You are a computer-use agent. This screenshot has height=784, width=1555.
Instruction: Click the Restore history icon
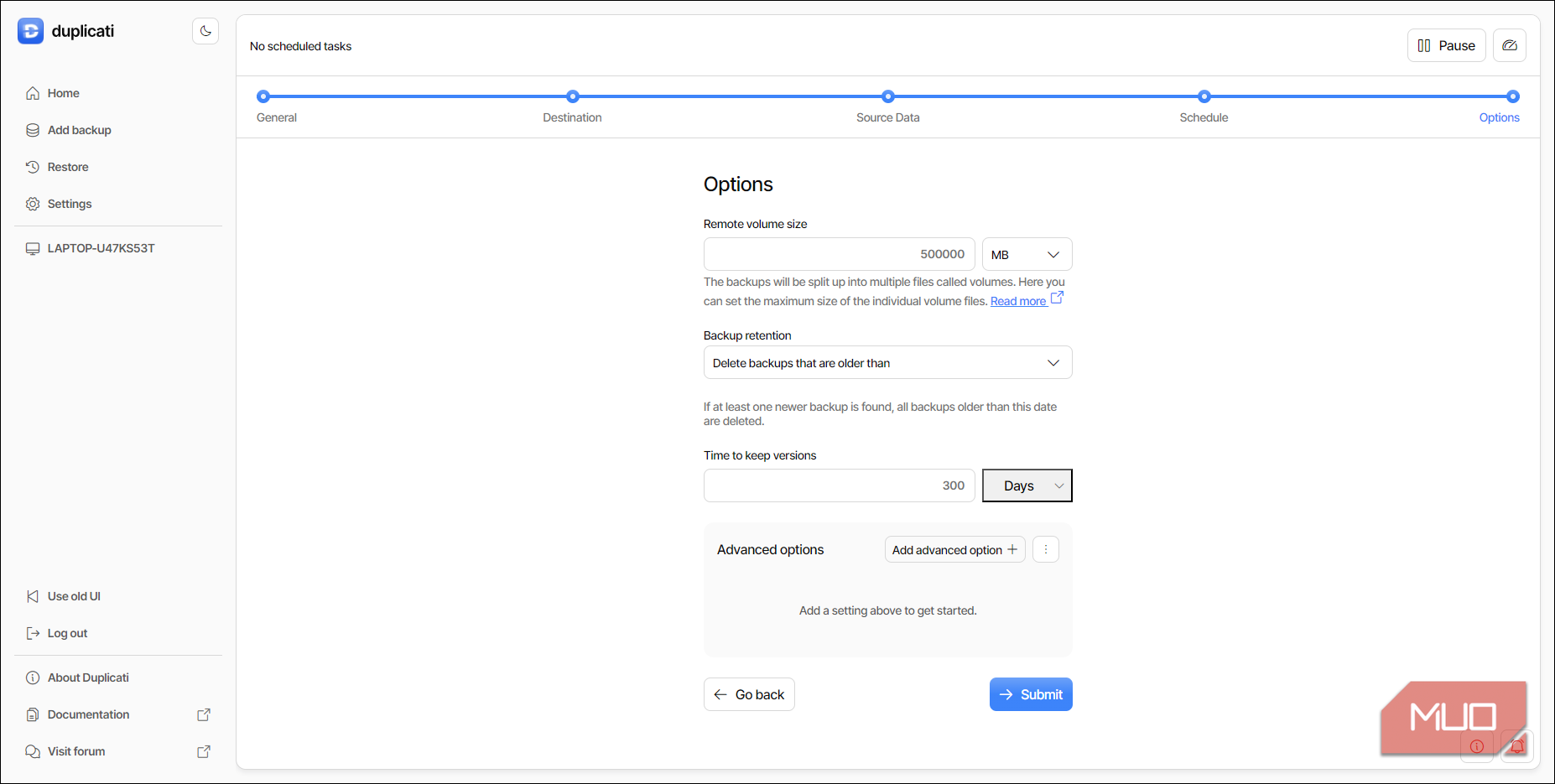(x=33, y=167)
